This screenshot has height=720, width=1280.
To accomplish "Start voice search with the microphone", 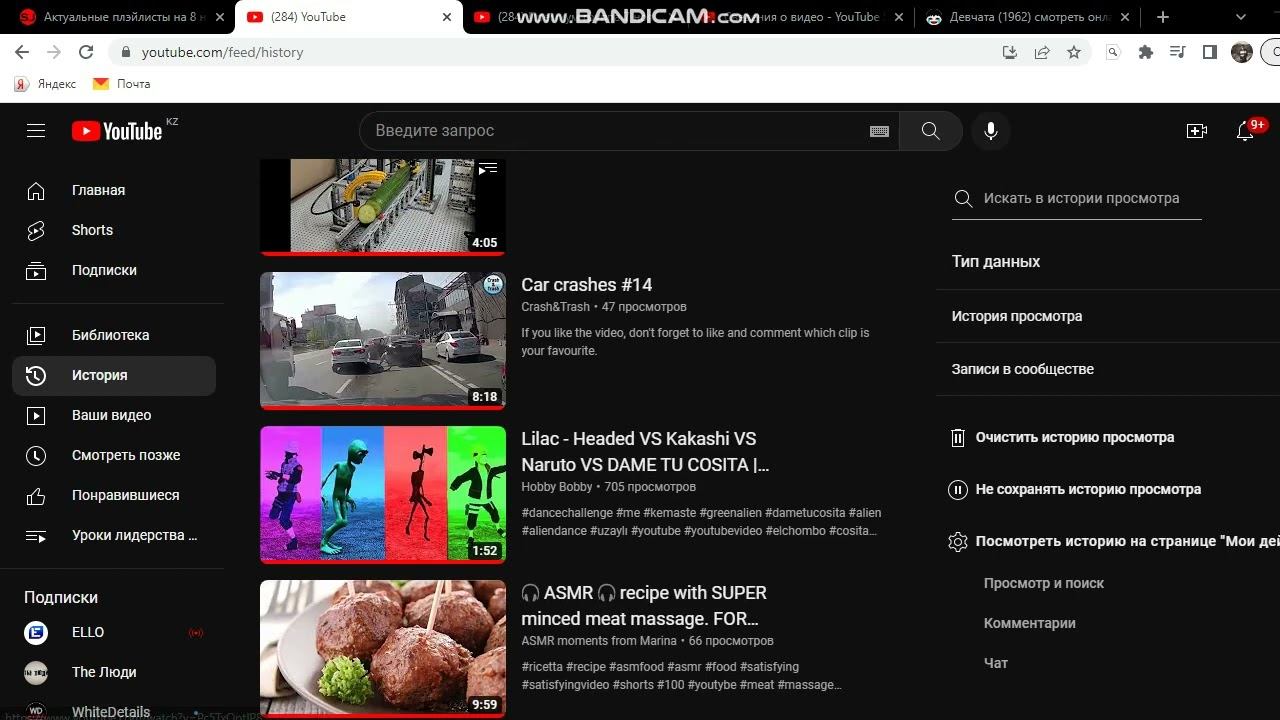I will tap(991, 131).
